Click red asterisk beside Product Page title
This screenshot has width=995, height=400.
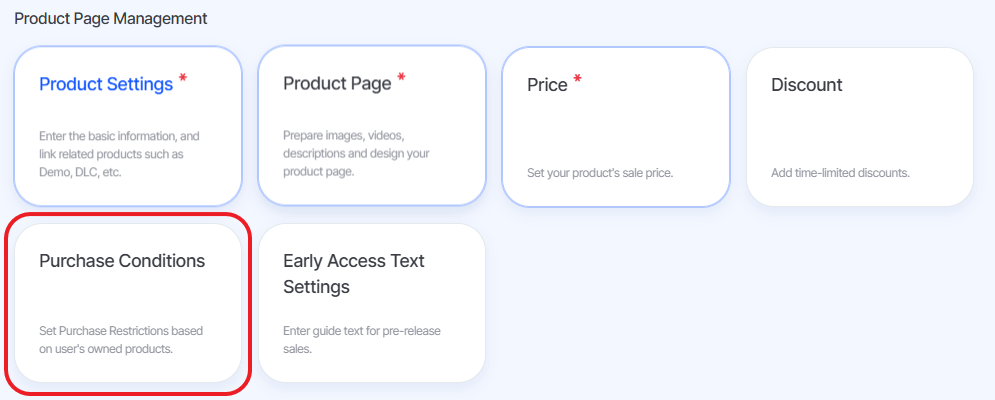401,78
